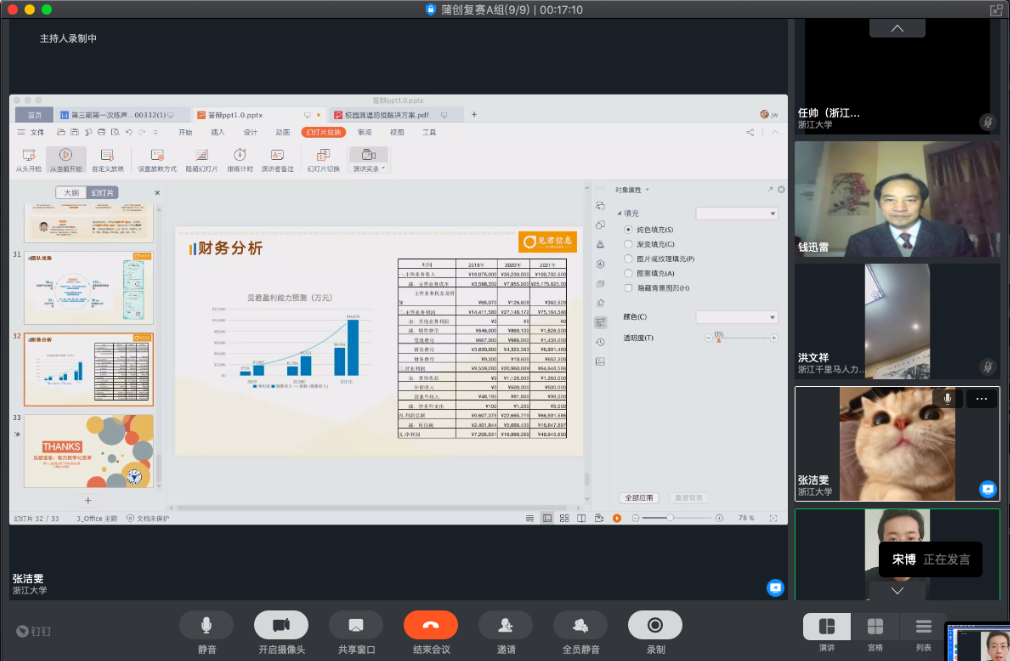Close the 对象属性 properties panel
Viewport: 1010px width, 661px height.
click(781, 189)
